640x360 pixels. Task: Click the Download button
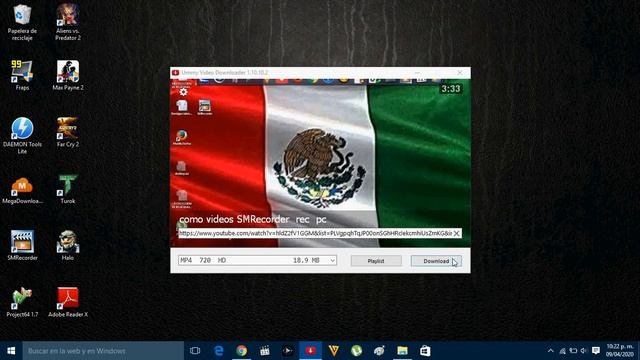(x=436, y=261)
